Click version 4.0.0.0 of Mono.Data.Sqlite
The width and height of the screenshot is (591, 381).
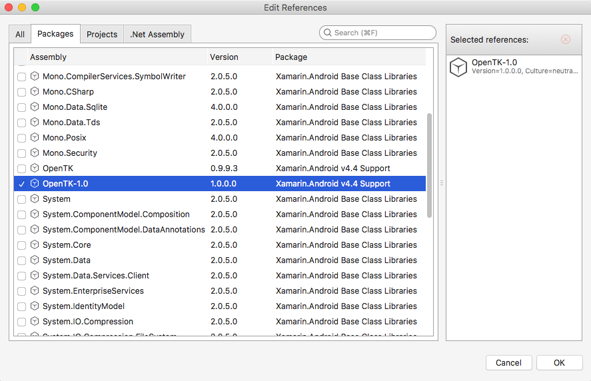(x=224, y=107)
